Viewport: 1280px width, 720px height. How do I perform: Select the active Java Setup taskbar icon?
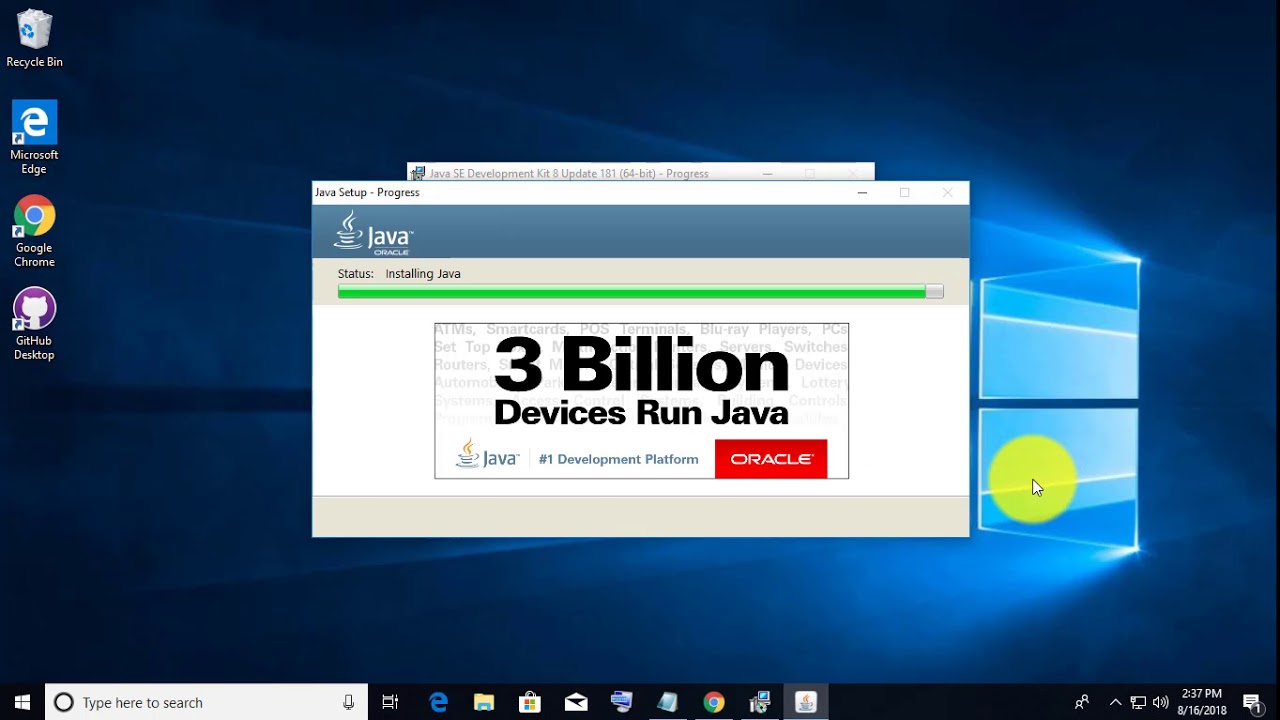806,702
